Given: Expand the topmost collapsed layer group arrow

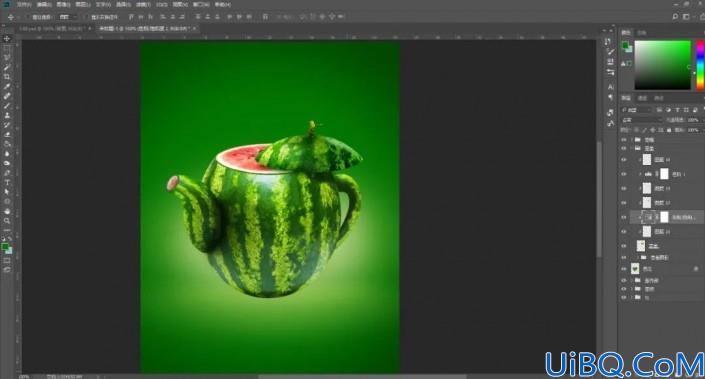Looking at the screenshot, I should (x=632, y=140).
